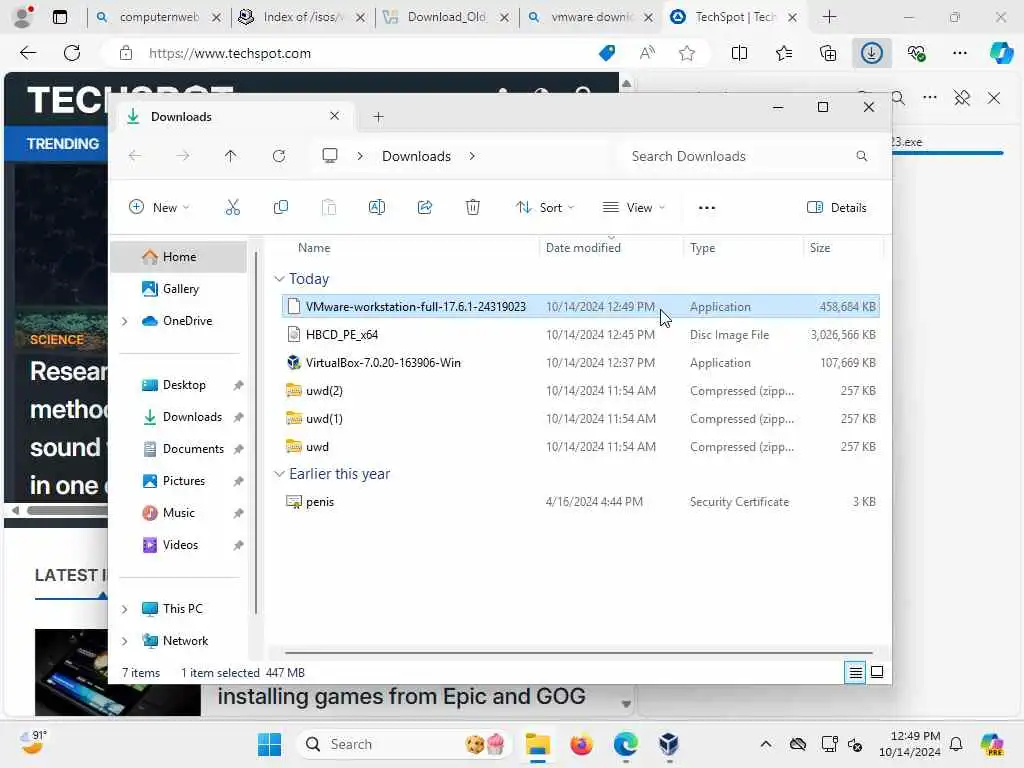Click the Edge Downloads toolbar icon
Screen dimensions: 1024x768
coord(872,53)
